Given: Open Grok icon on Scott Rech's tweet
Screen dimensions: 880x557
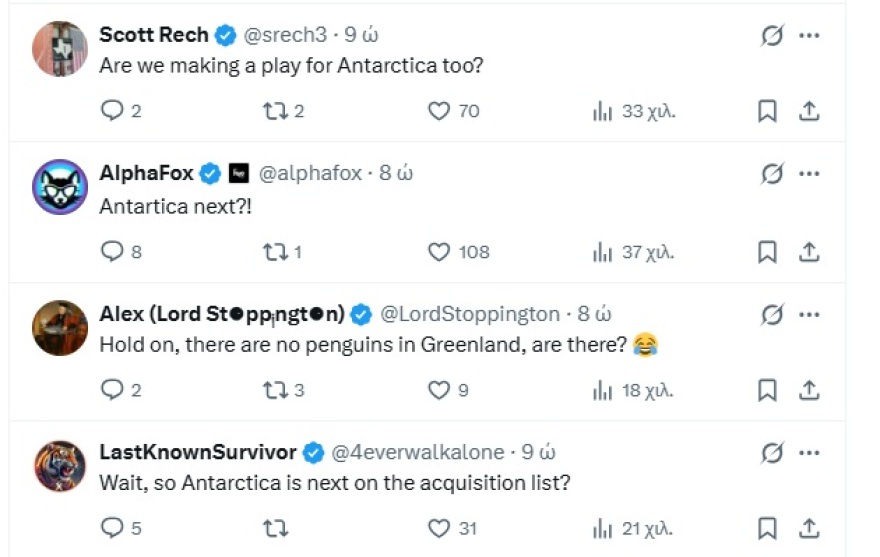Looking at the screenshot, I should coord(772,35).
